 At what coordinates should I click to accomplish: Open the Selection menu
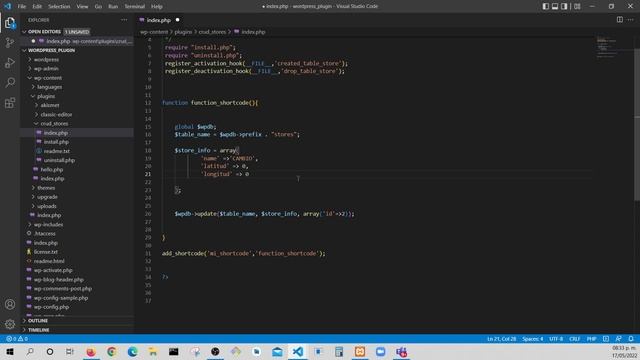[x=59, y=7]
